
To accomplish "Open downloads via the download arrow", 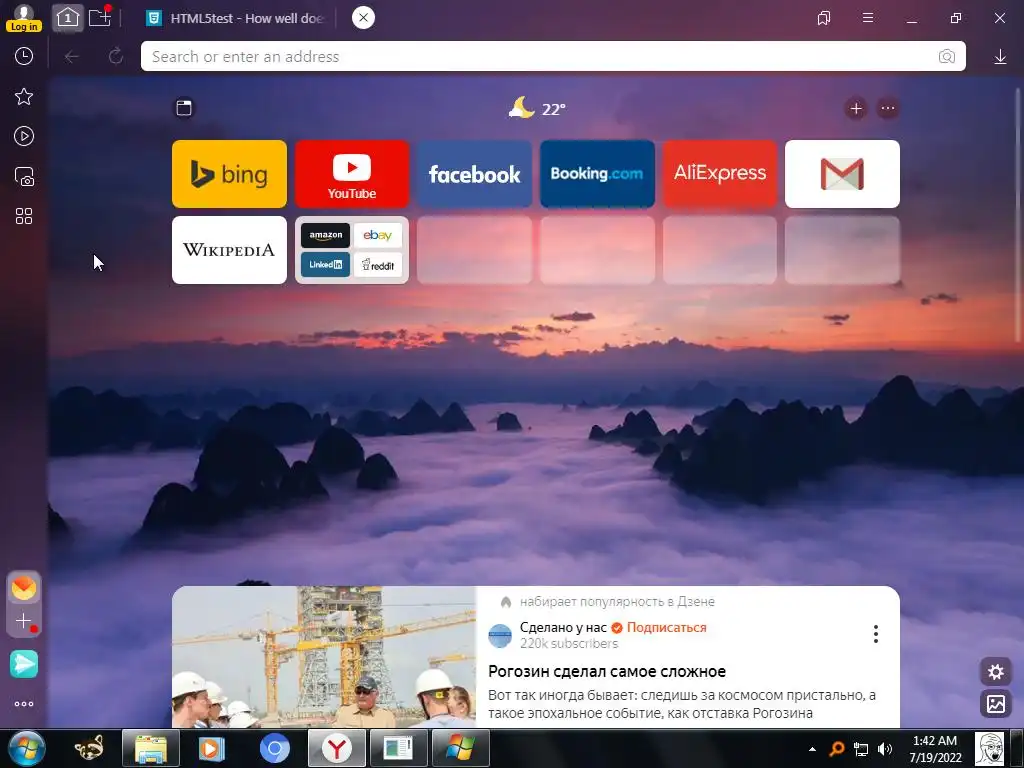I will tap(1000, 57).
